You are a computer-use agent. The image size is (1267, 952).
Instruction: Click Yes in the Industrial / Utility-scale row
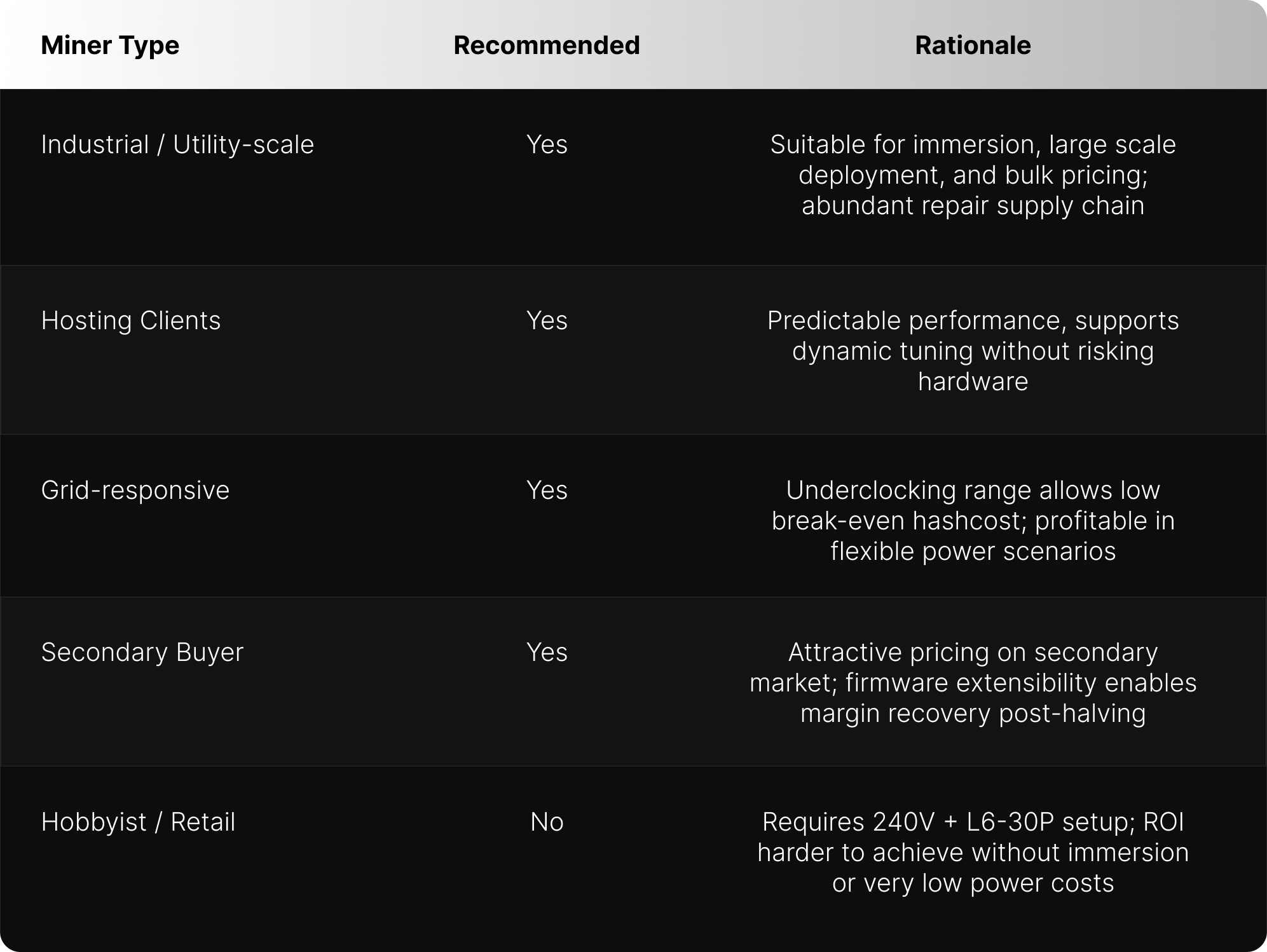coord(547,145)
